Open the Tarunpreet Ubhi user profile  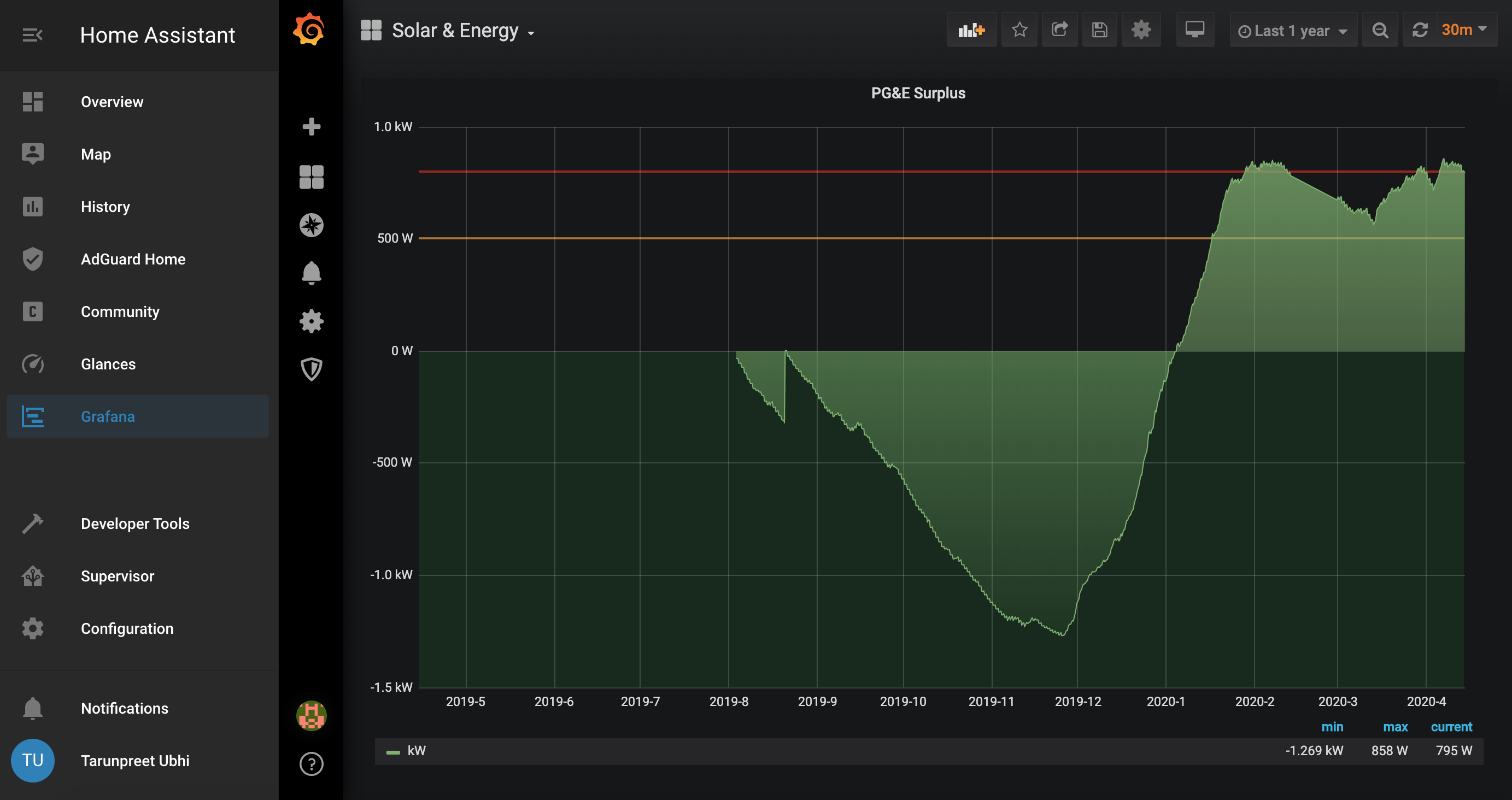135,761
